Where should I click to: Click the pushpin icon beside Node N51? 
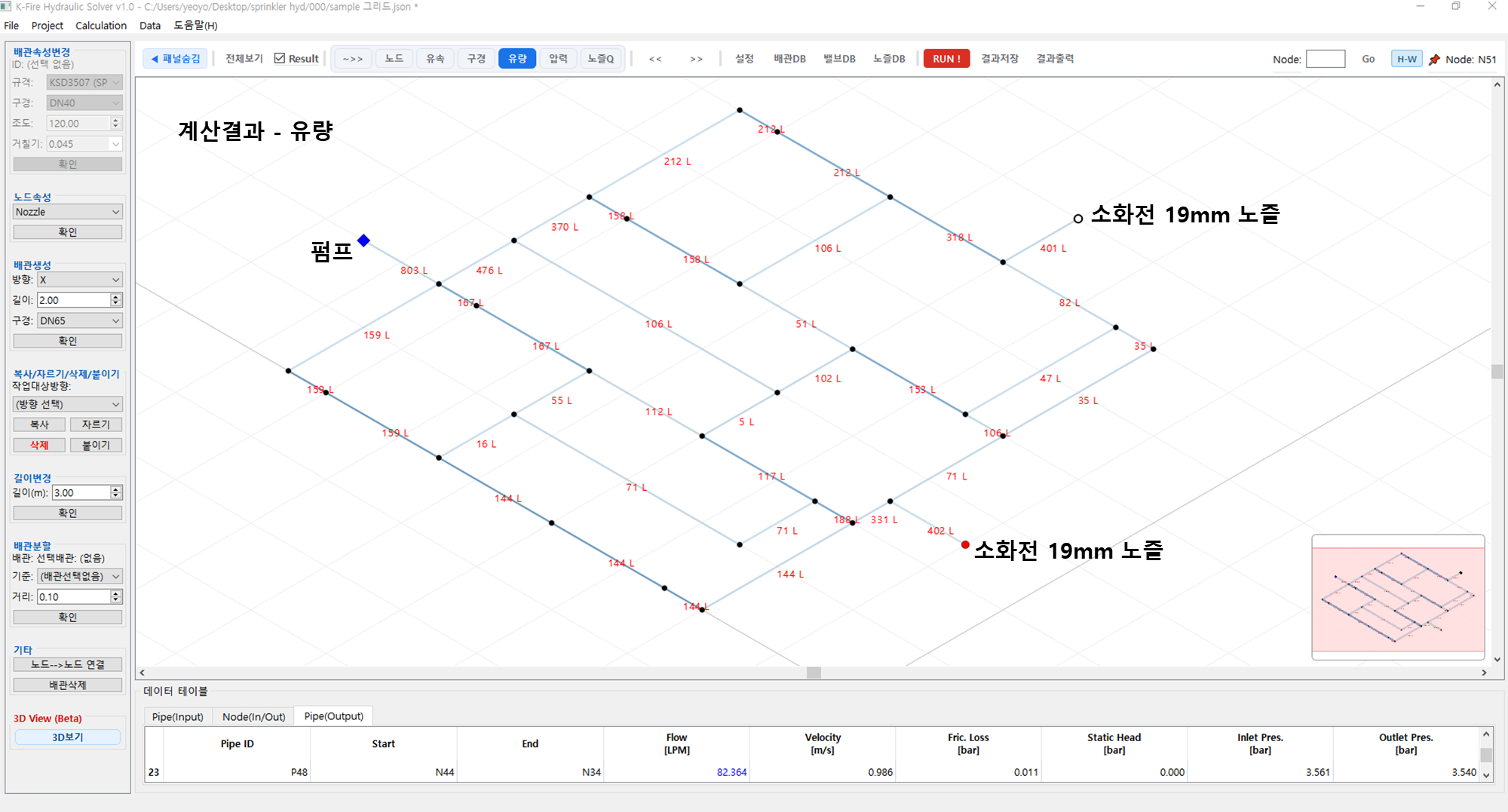click(1434, 60)
